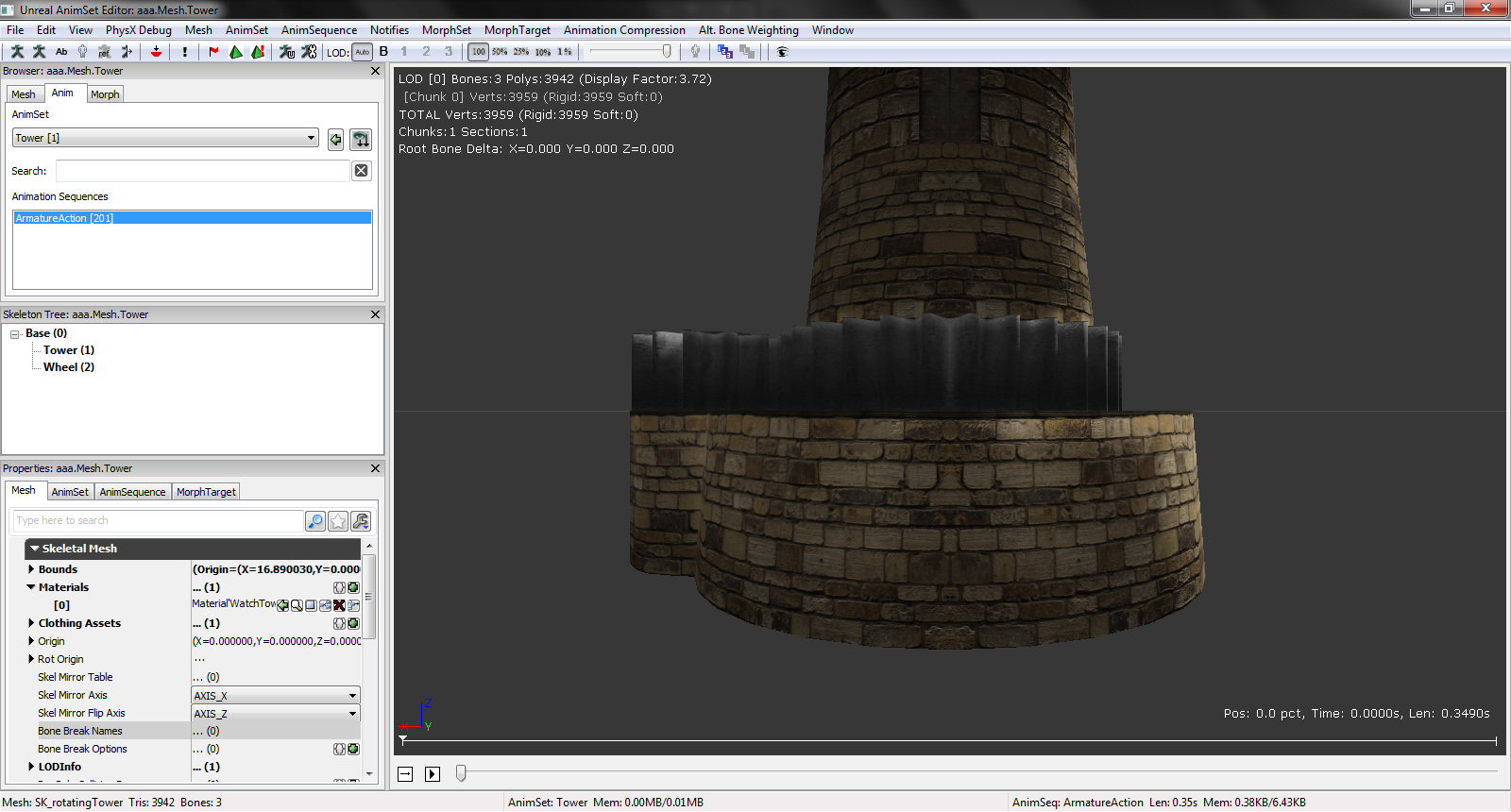Click the magnifier icon in the Materials [0] row

click(x=297, y=605)
